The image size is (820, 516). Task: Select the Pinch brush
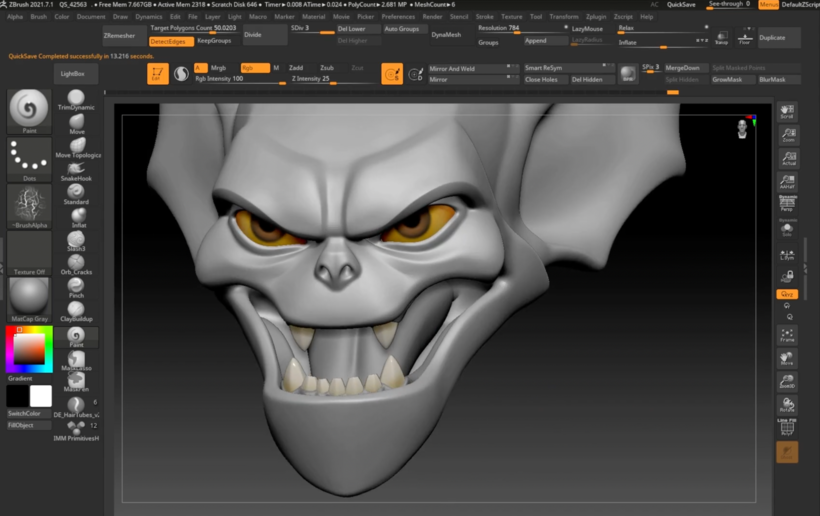tap(76, 288)
